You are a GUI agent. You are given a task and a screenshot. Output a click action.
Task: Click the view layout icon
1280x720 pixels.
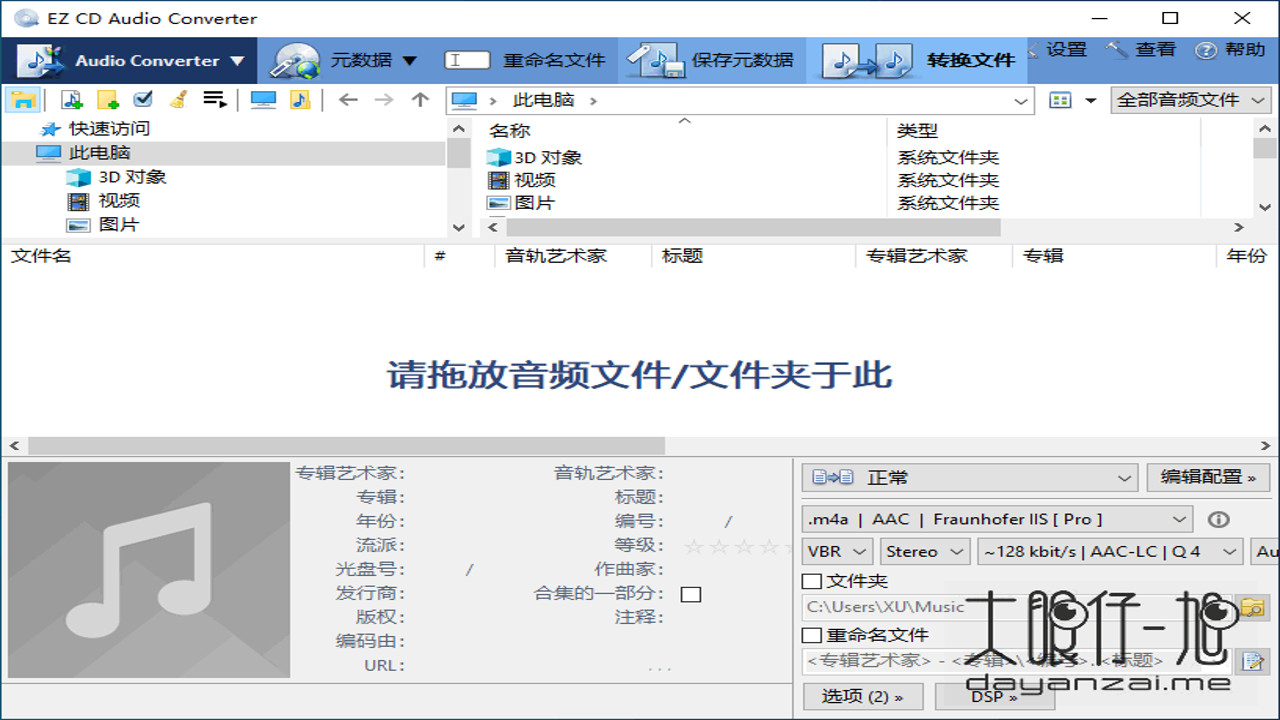click(x=1060, y=100)
